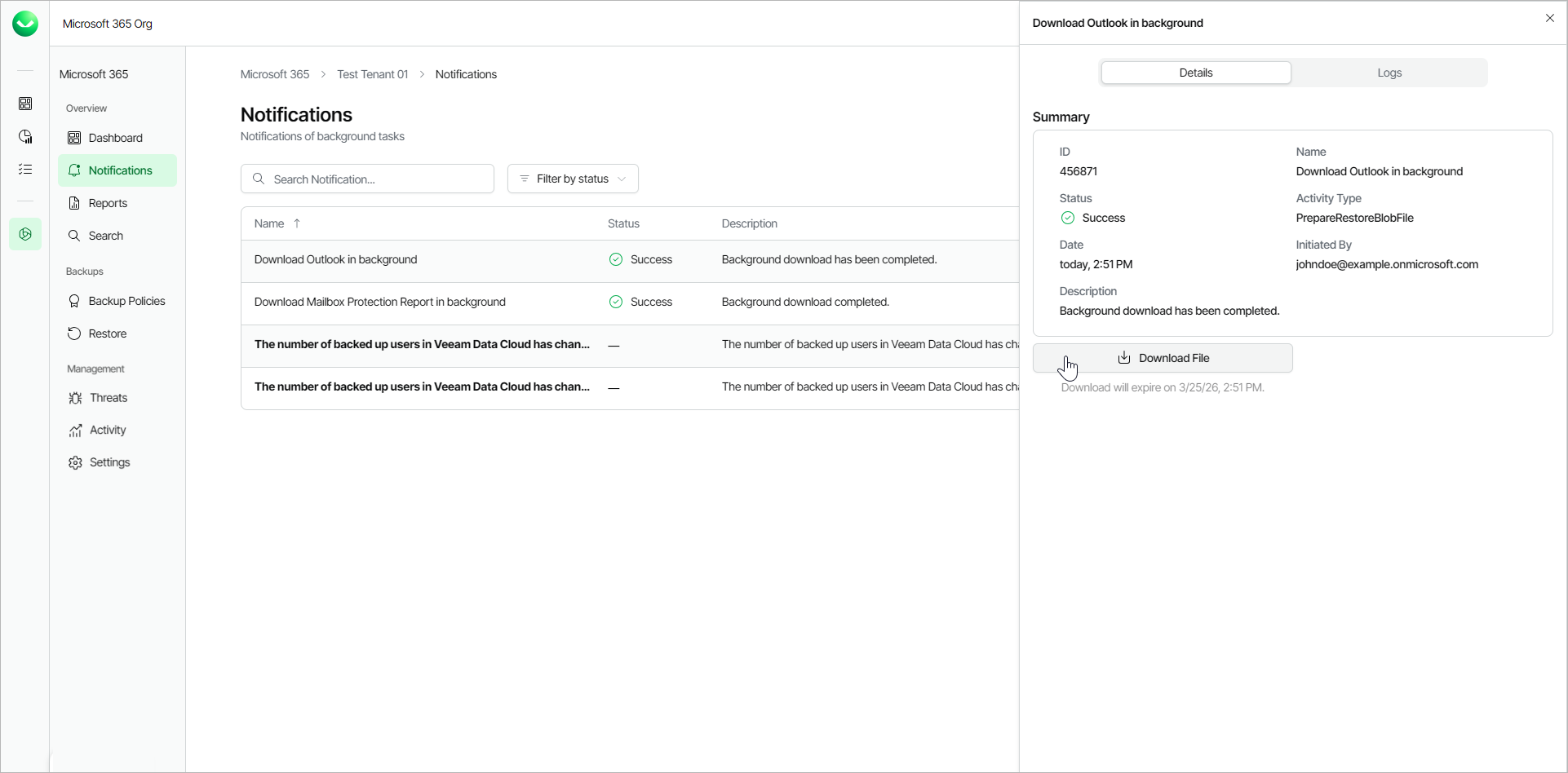This screenshot has height=773, width=1568.
Task: Open Restore in the sidebar
Action: (108, 333)
